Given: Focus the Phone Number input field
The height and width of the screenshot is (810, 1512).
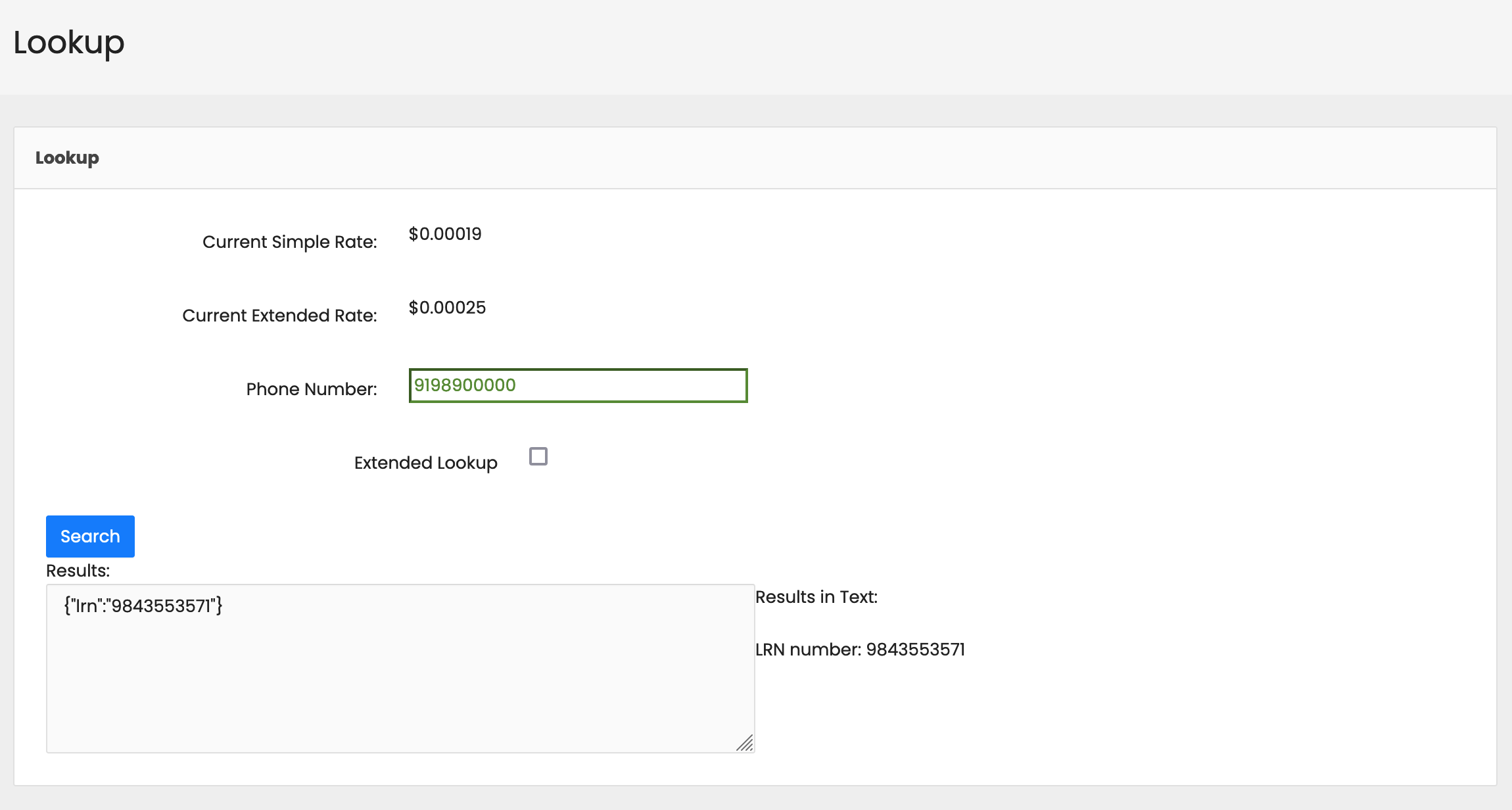Looking at the screenshot, I should 577,385.
